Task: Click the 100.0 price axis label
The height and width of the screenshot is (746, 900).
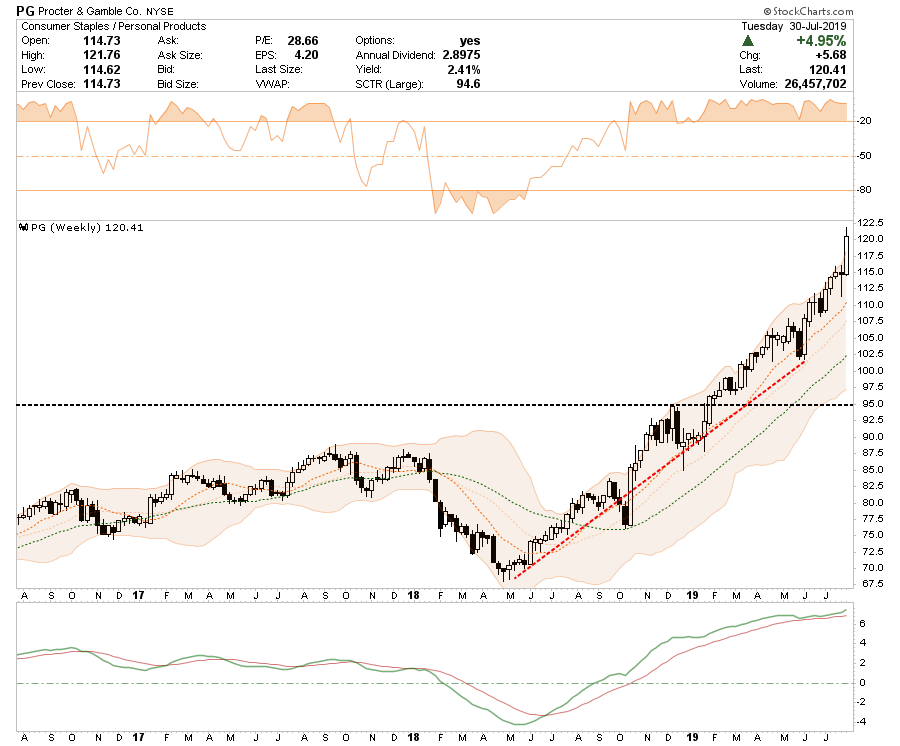Action: (x=870, y=371)
